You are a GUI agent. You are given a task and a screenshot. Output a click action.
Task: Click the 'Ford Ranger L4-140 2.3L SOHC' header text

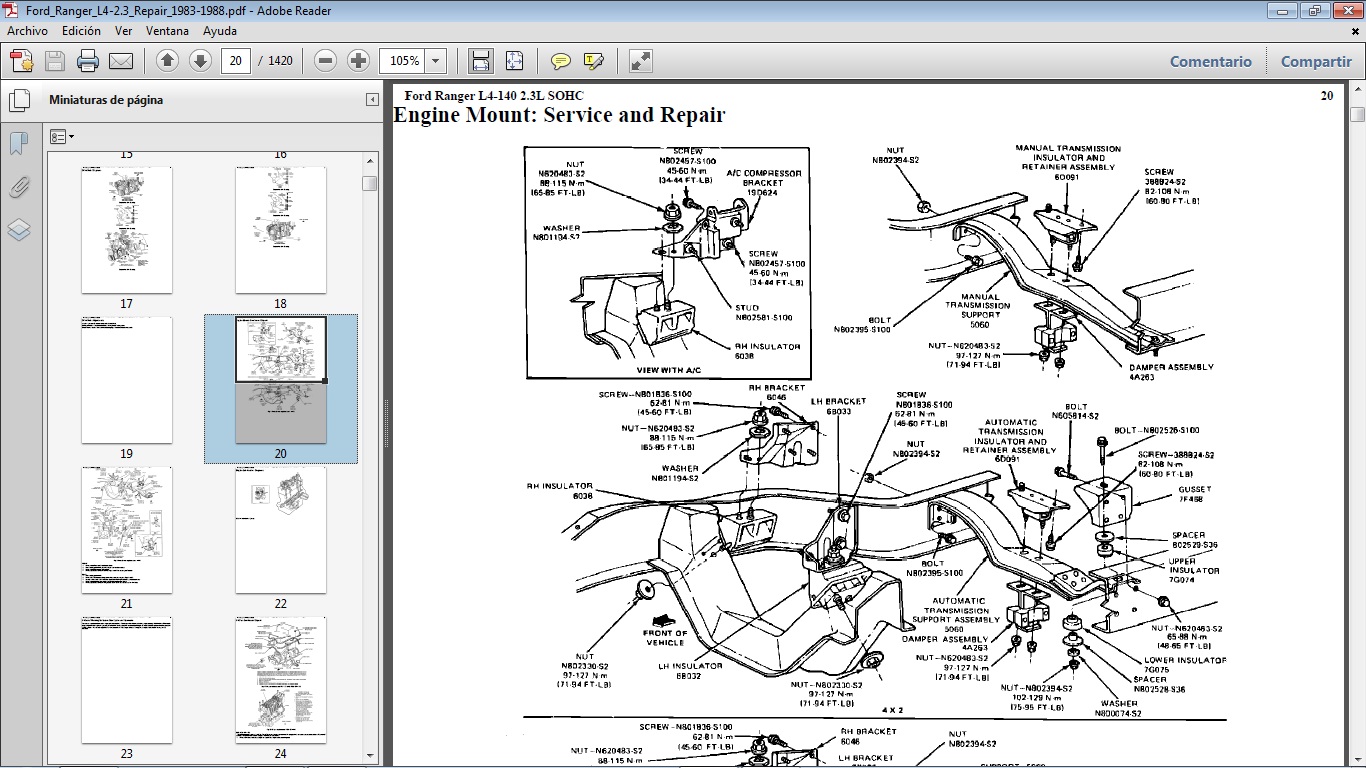(494, 96)
